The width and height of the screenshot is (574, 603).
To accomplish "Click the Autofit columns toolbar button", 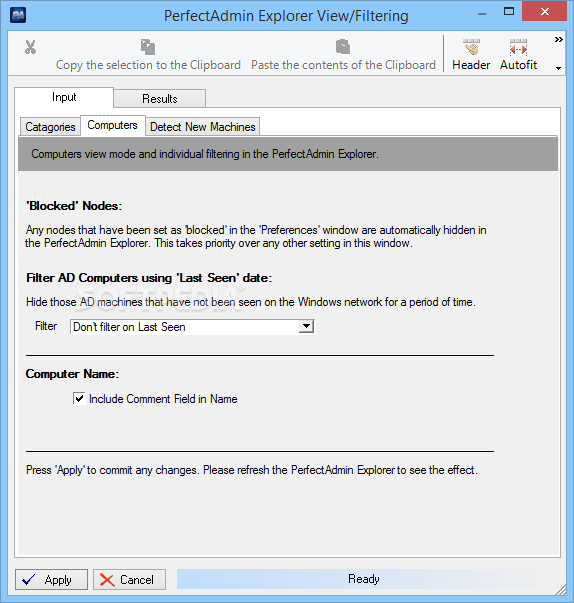I will 518,55.
